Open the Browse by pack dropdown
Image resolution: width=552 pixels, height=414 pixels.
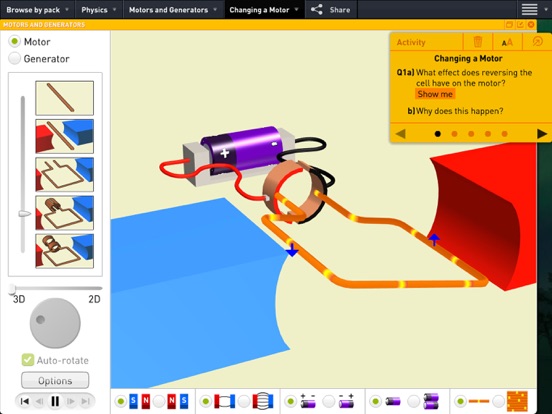coord(37,10)
